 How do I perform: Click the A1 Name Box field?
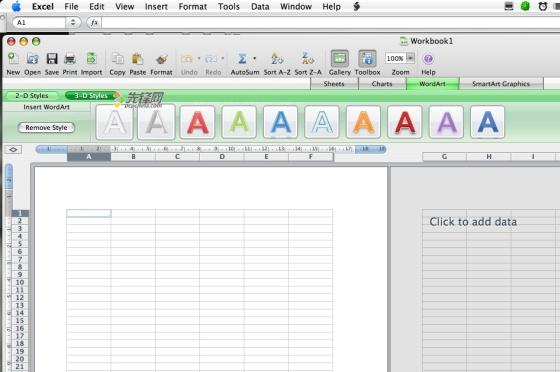coord(39,22)
